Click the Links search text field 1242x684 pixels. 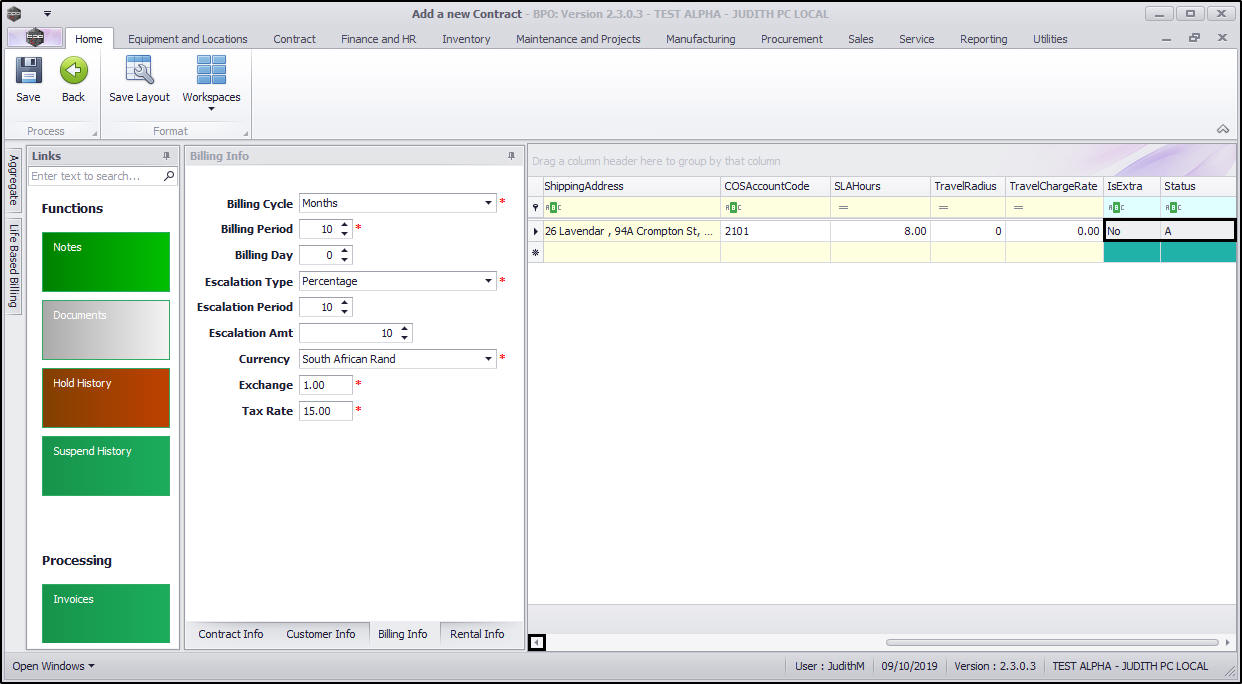(96, 176)
